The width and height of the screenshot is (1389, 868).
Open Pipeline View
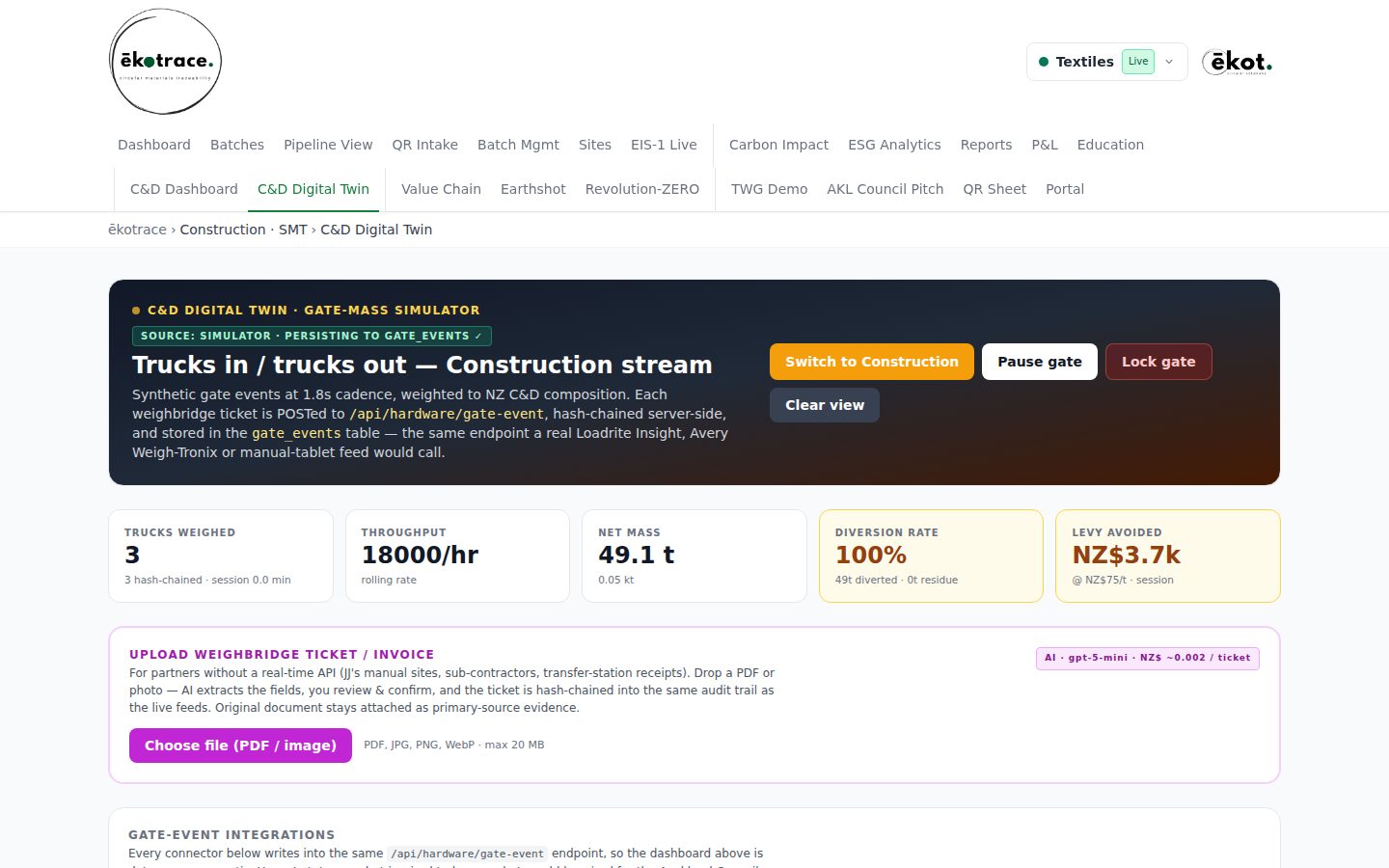(x=328, y=145)
